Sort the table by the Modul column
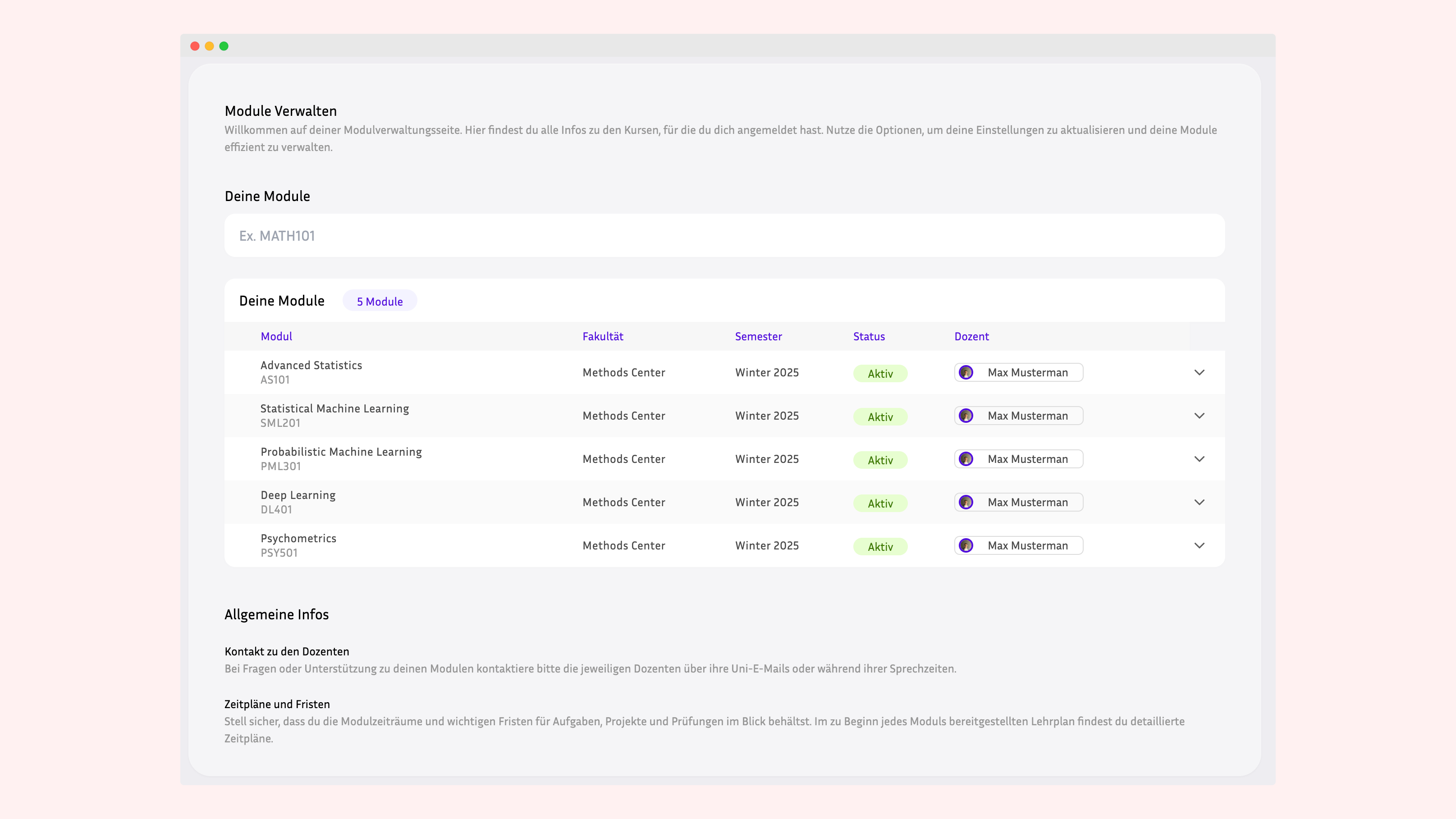Screen dimensions: 1456x819 pos(276,336)
